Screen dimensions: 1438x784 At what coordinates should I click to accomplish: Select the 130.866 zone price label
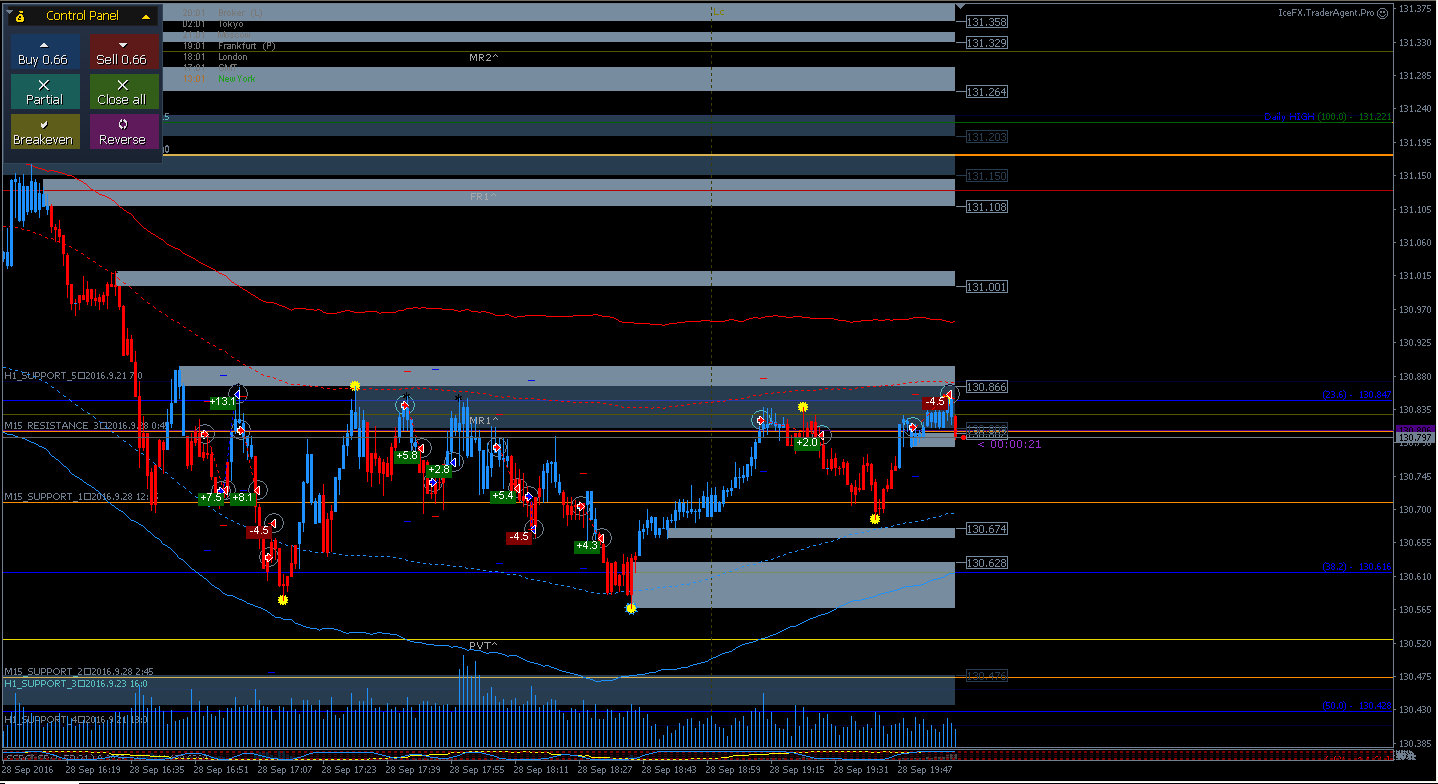pyautogui.click(x=987, y=387)
